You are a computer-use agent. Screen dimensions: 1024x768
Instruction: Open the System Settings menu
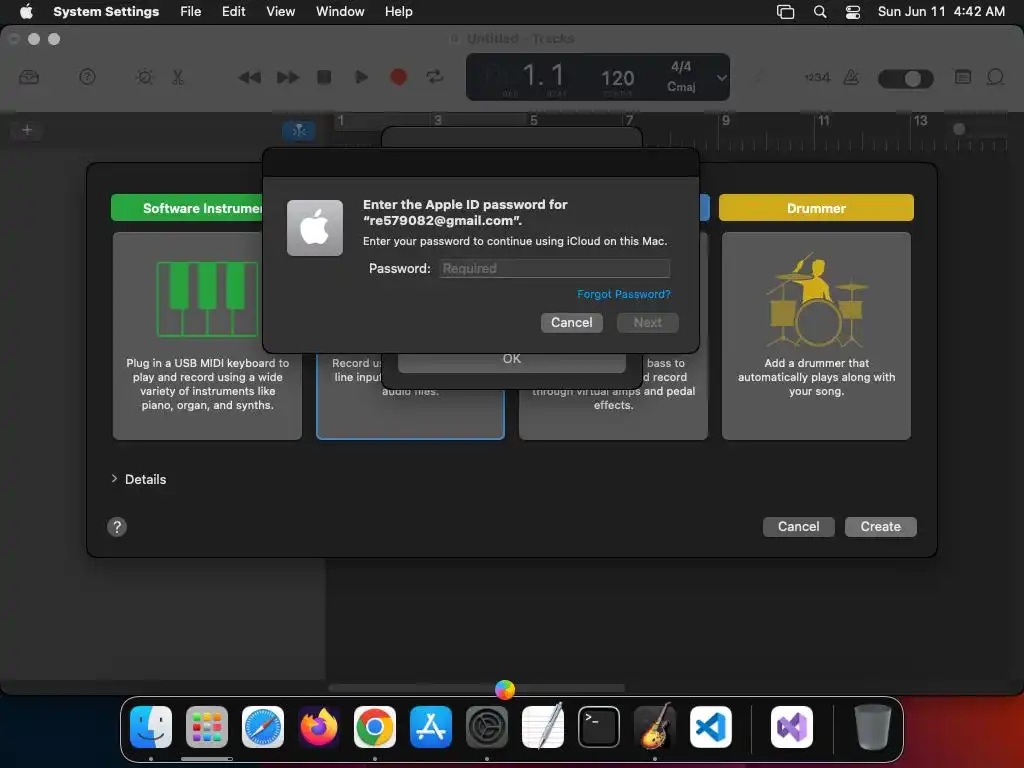coord(106,12)
